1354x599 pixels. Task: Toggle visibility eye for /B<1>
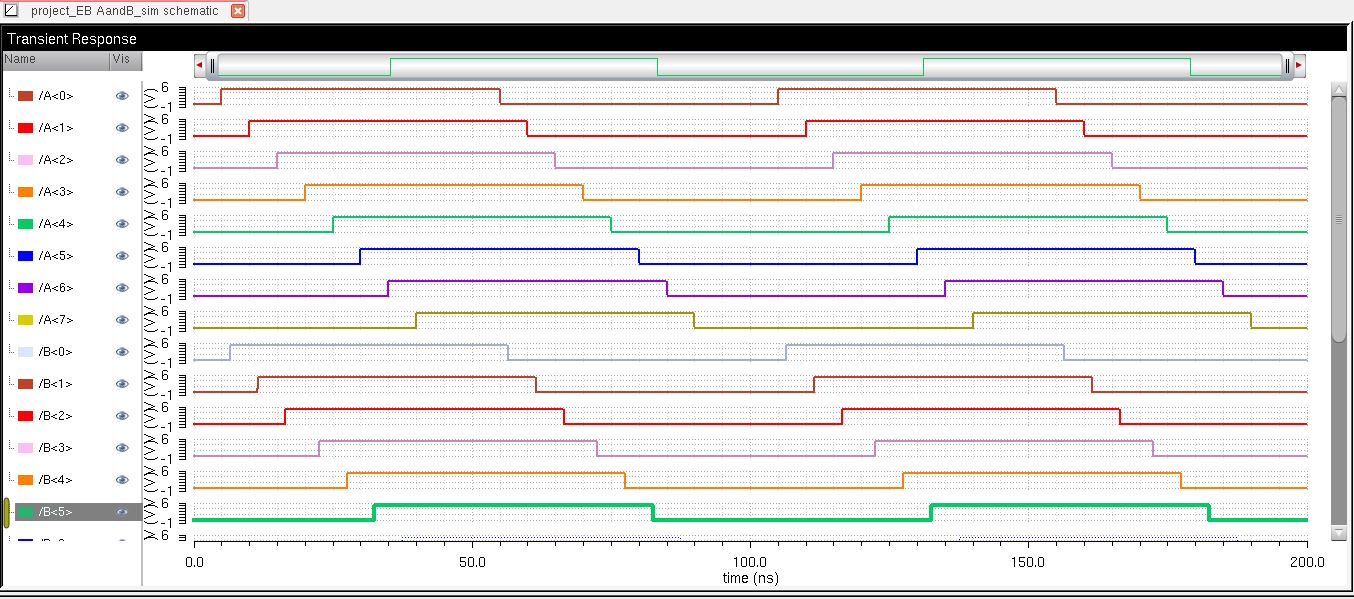coord(122,384)
